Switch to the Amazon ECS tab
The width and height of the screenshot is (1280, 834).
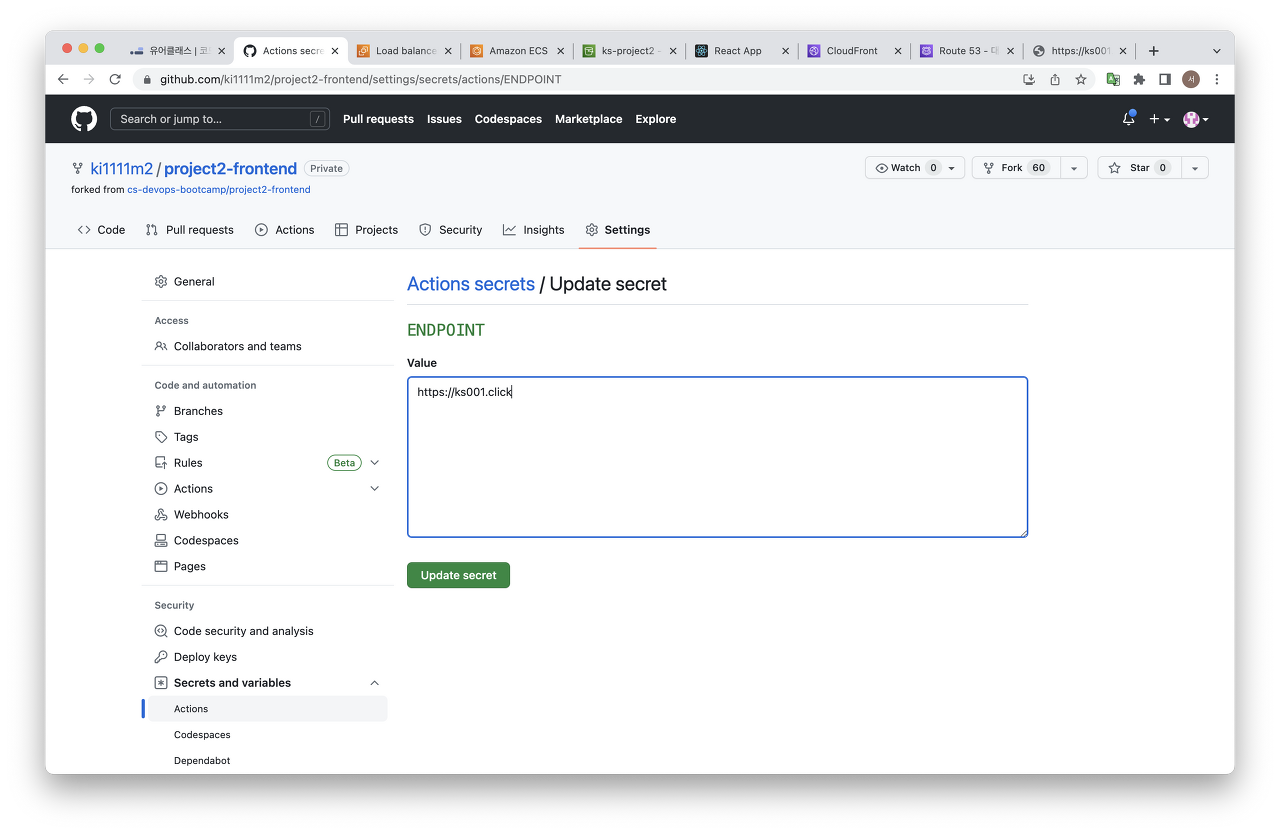click(516, 51)
